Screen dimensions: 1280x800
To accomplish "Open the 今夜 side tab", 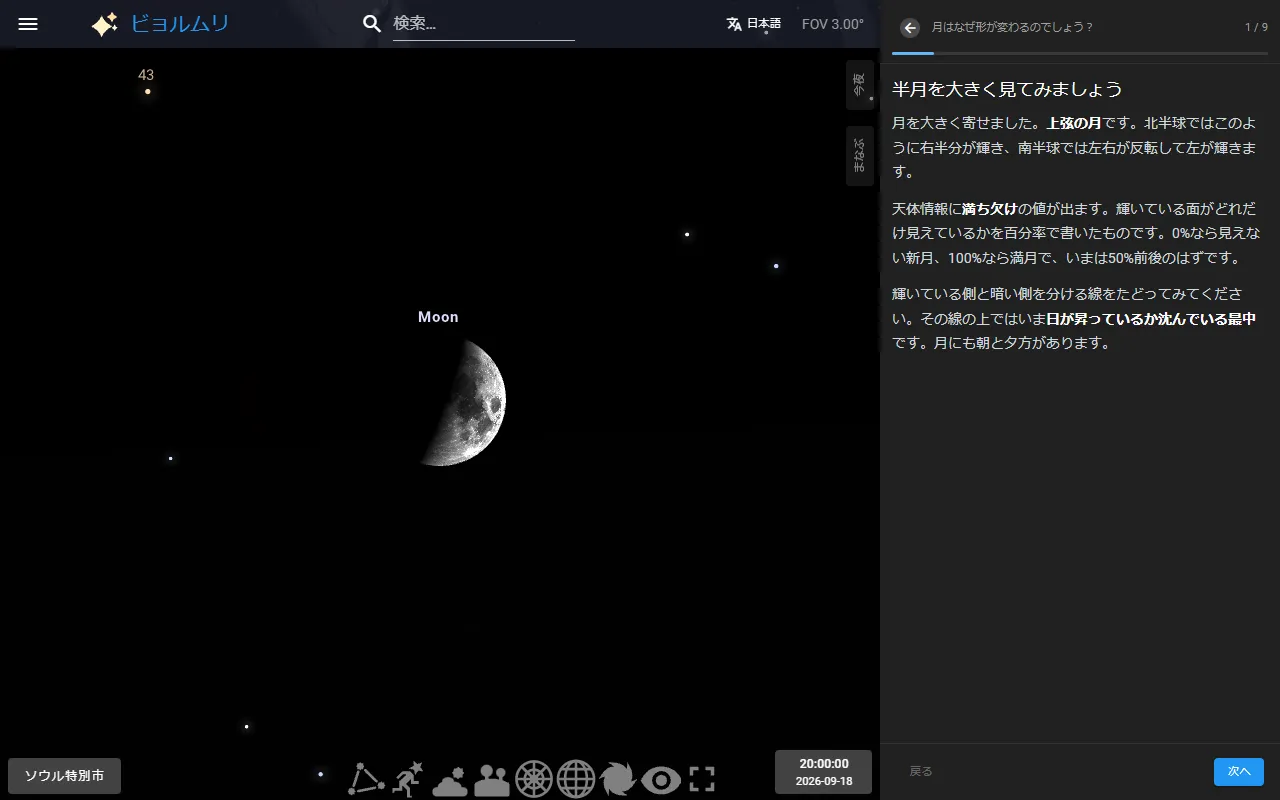I will (x=859, y=85).
